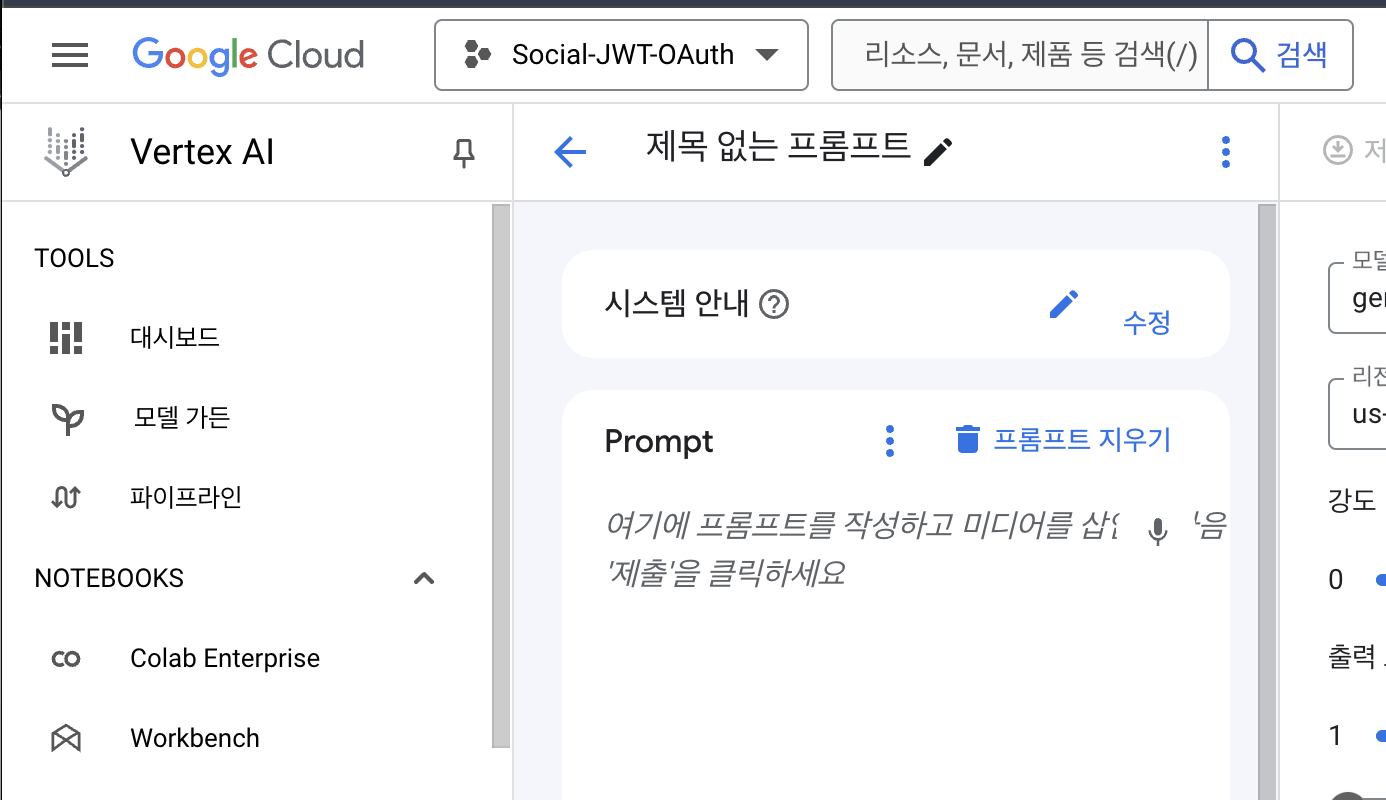
Task: Click the Model Garden sprout icon
Action: click(67, 418)
